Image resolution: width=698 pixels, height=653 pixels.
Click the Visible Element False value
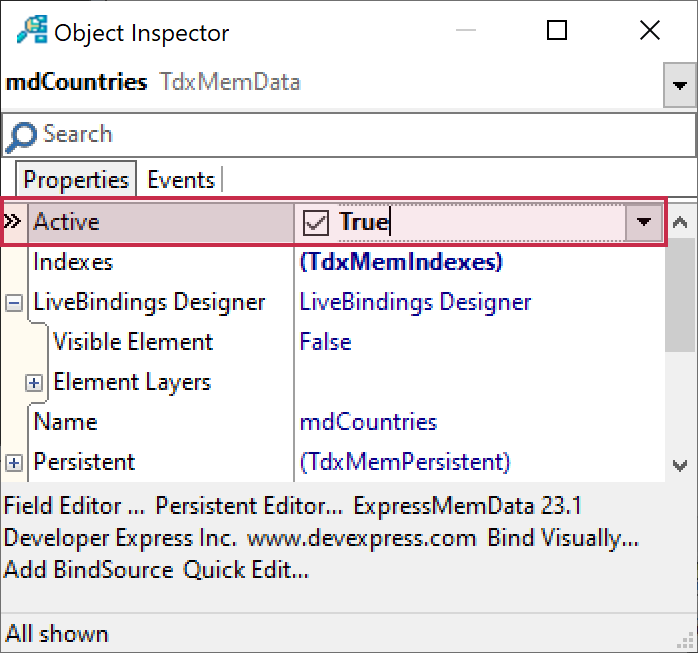[x=325, y=342]
